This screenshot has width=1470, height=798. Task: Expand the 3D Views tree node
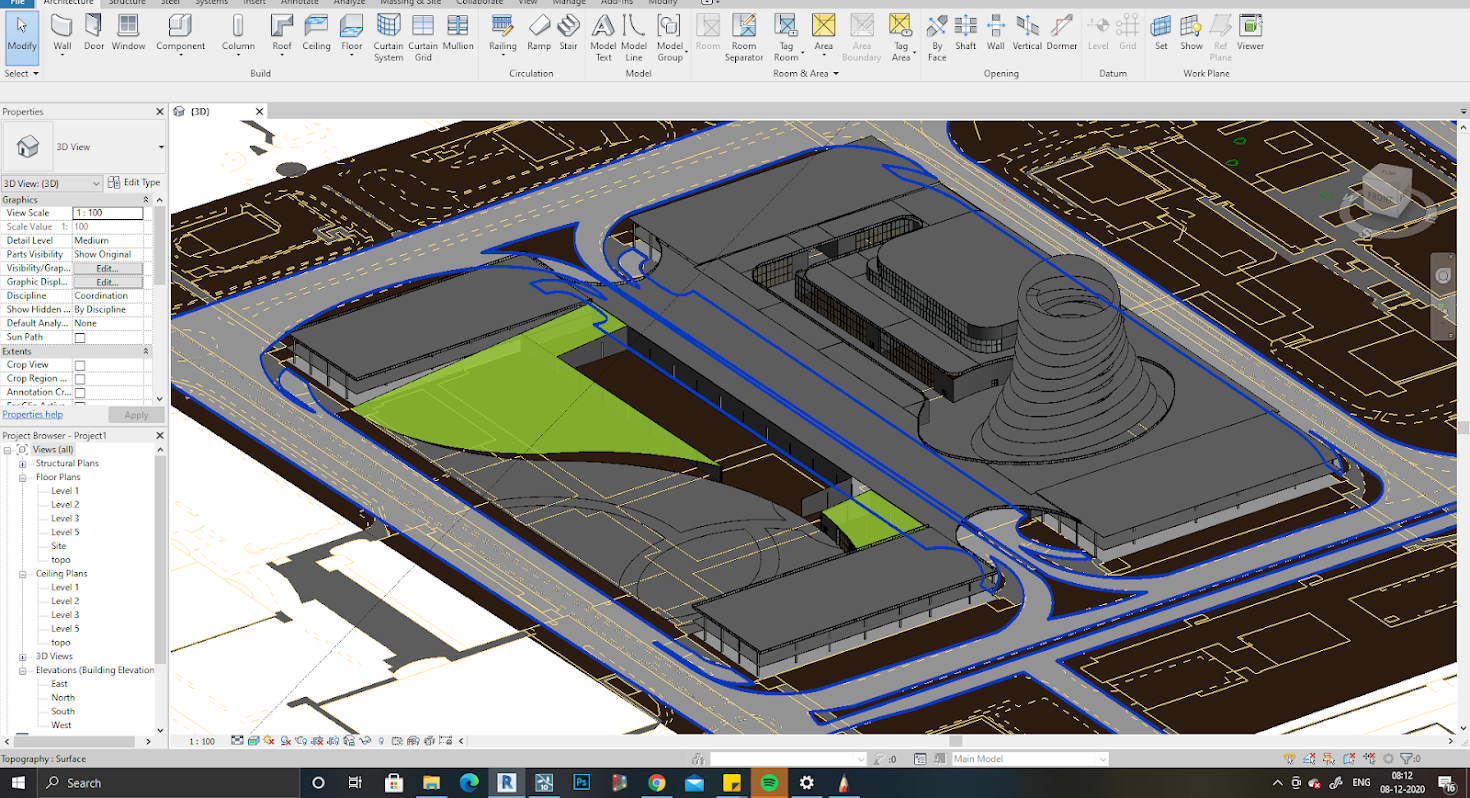(22, 656)
